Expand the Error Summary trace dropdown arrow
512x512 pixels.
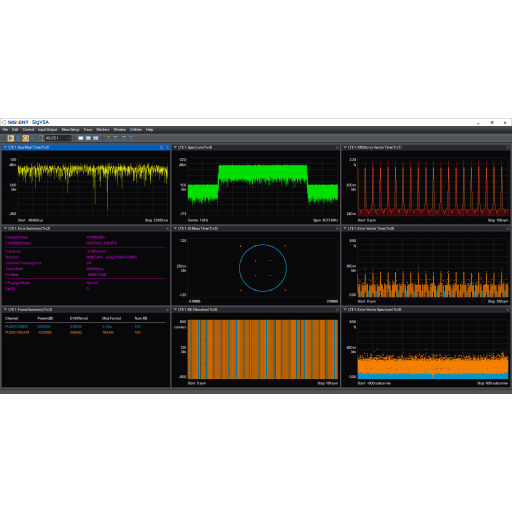[x=5, y=229]
